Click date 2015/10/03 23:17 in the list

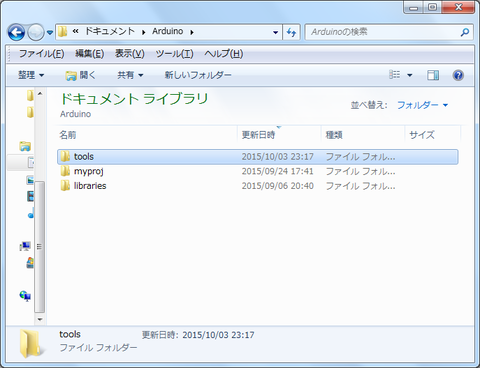point(277,157)
